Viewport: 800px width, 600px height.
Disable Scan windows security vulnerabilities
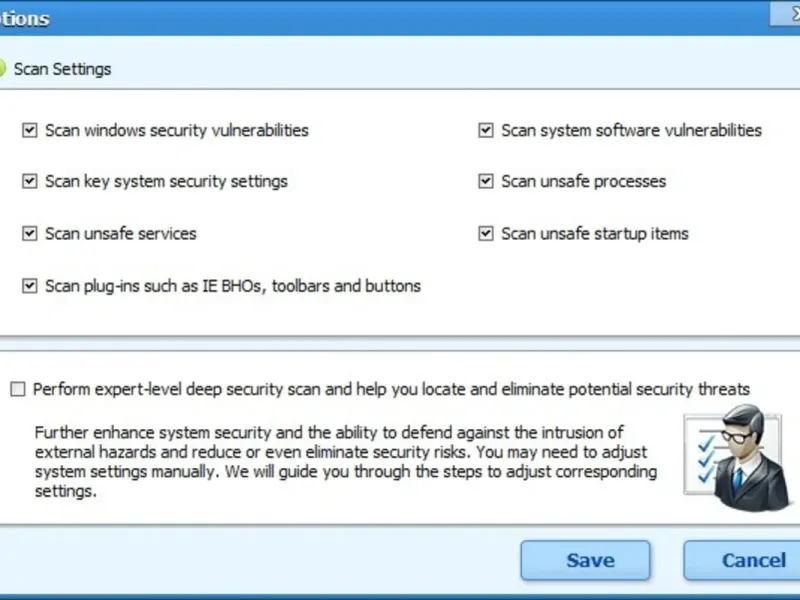click(29, 130)
